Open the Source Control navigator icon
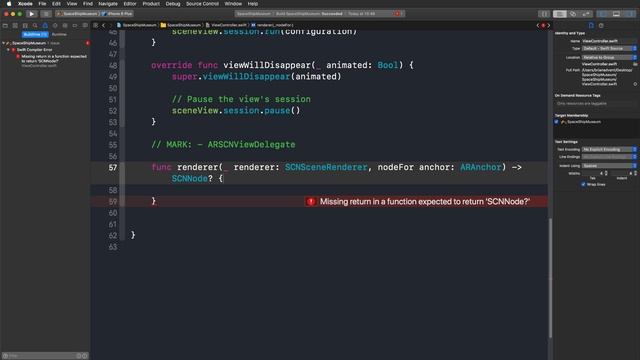Image resolution: width=640 pixels, height=360 pixels. click(15, 25)
